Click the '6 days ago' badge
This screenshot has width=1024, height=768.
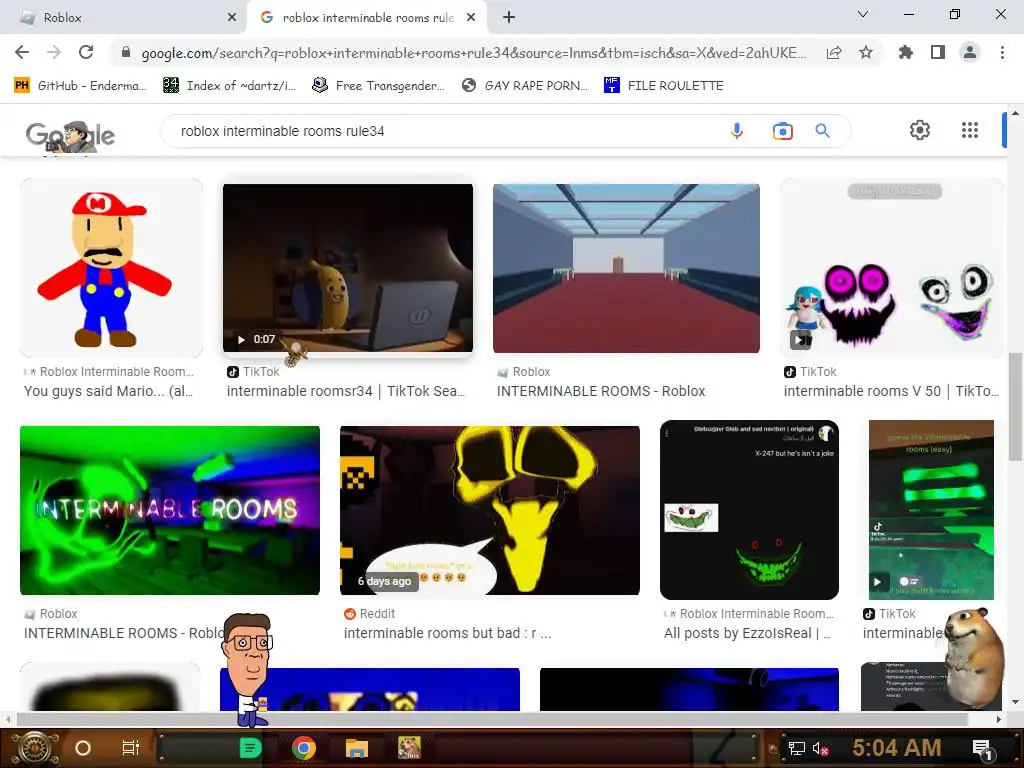(384, 581)
